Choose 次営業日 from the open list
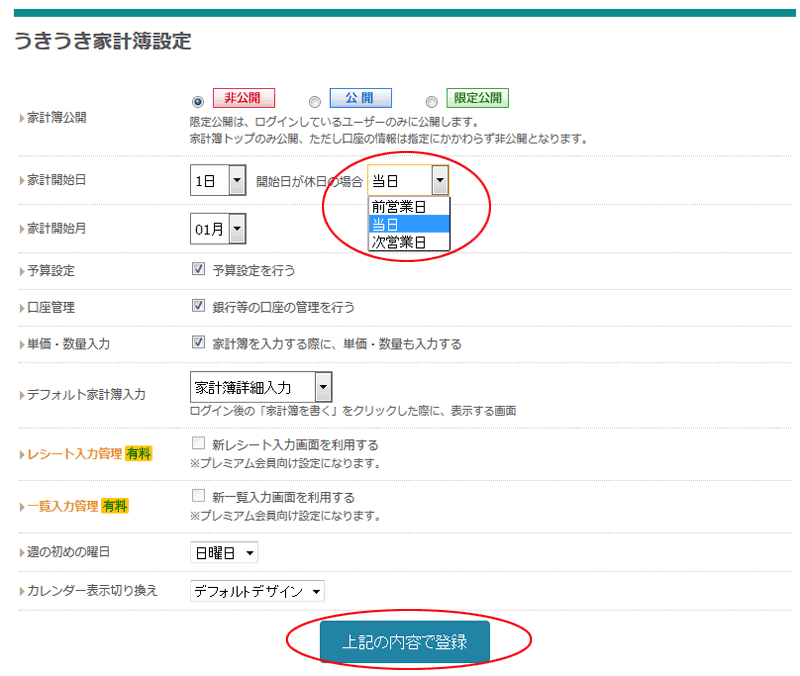Screen dimensions: 800x676 [x=409, y=242]
